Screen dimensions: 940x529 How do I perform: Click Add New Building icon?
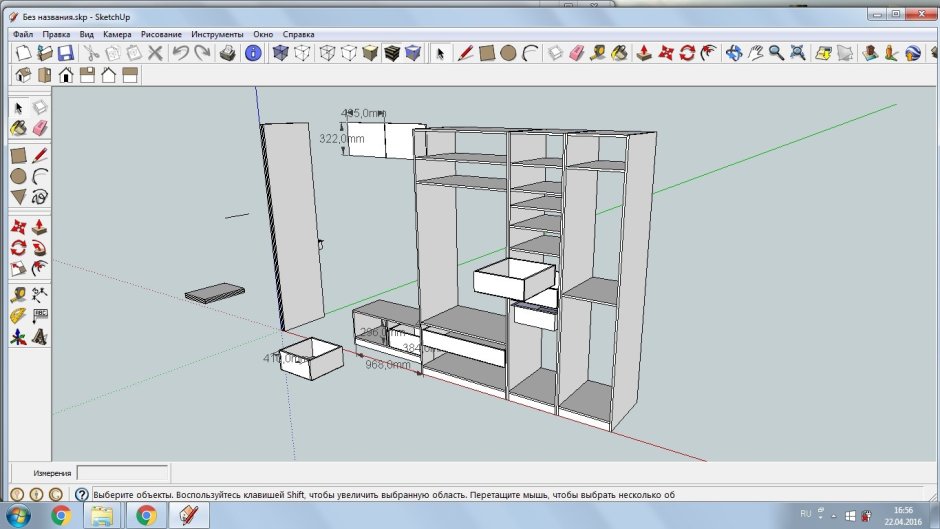(869, 53)
